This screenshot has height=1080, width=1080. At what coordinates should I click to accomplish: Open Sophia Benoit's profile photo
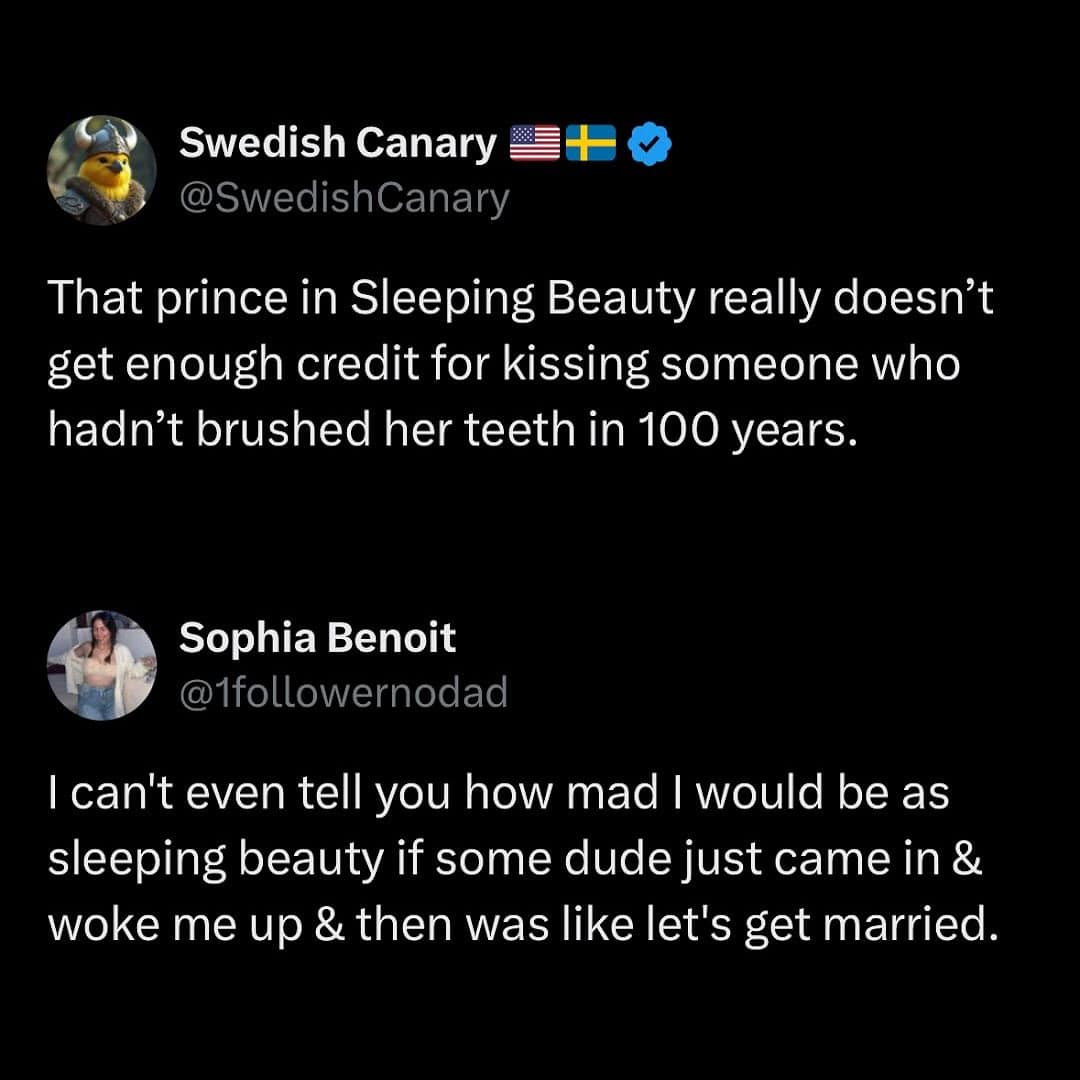(102, 665)
